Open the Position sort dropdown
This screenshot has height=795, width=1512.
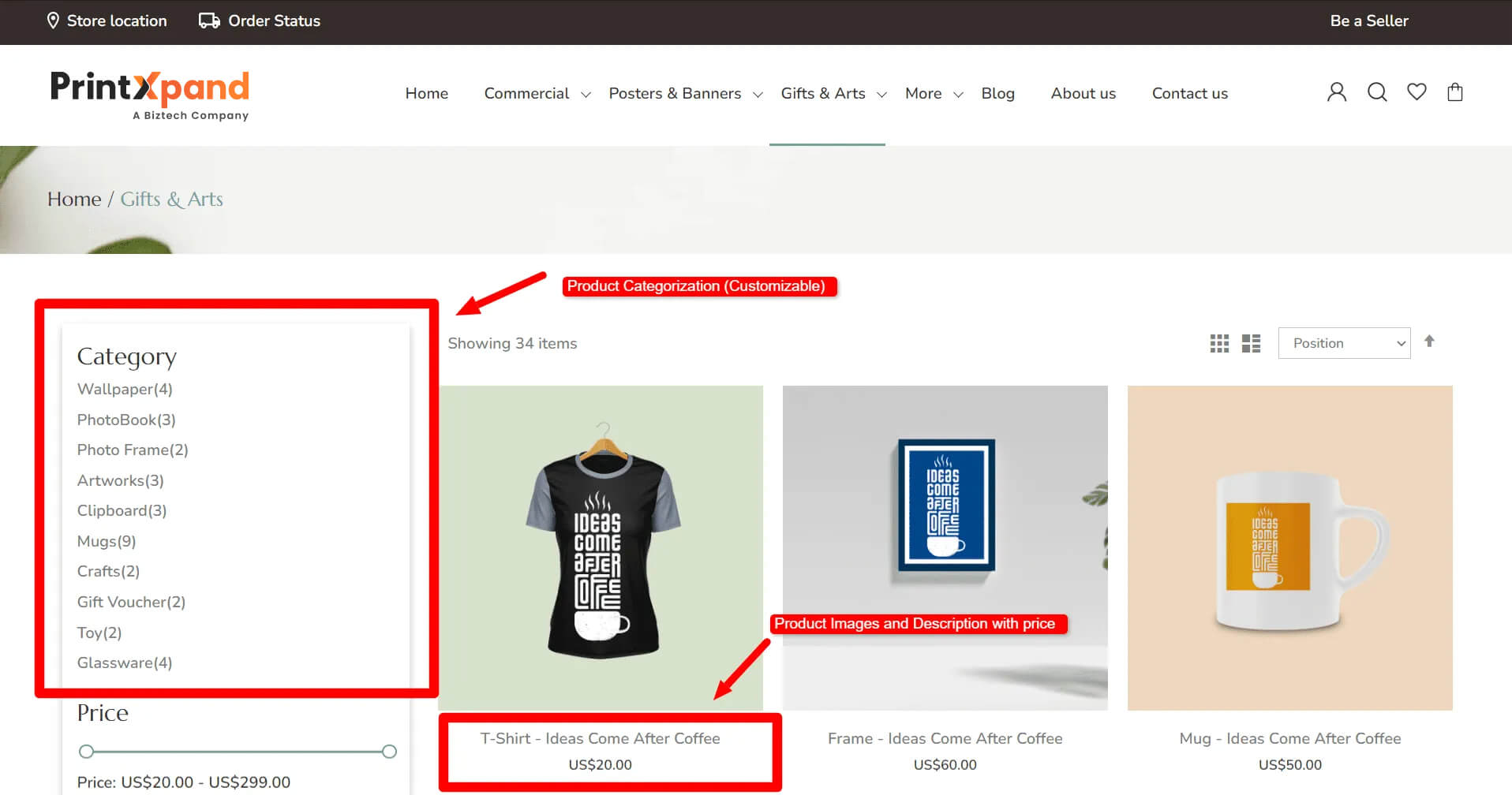(1344, 343)
